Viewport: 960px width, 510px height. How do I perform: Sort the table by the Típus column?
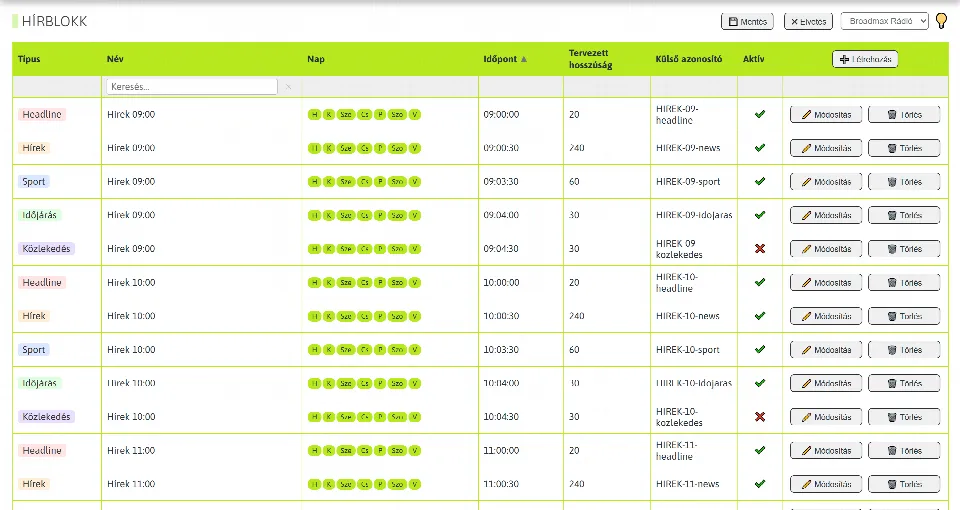[29, 59]
